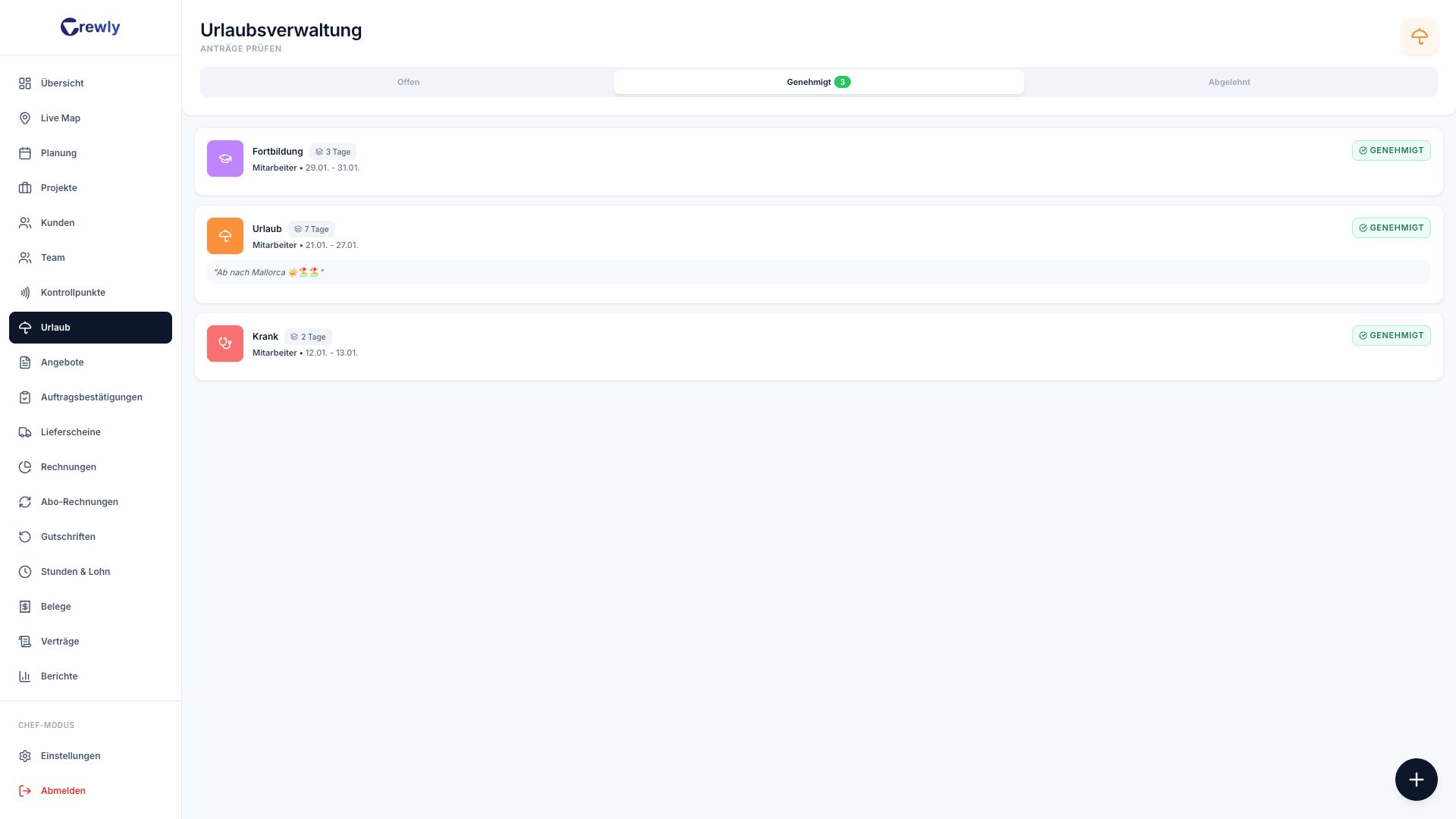Open Stunden & Lohn section

tap(75, 572)
